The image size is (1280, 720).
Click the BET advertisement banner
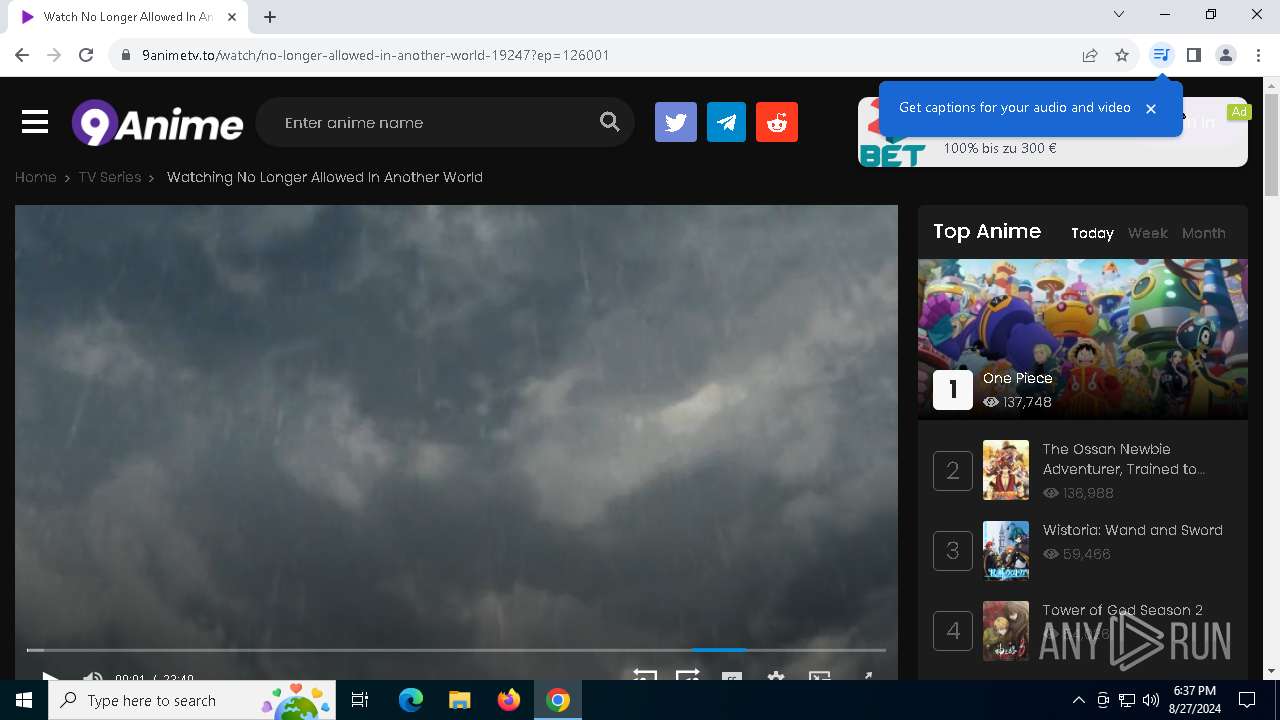click(x=1053, y=132)
